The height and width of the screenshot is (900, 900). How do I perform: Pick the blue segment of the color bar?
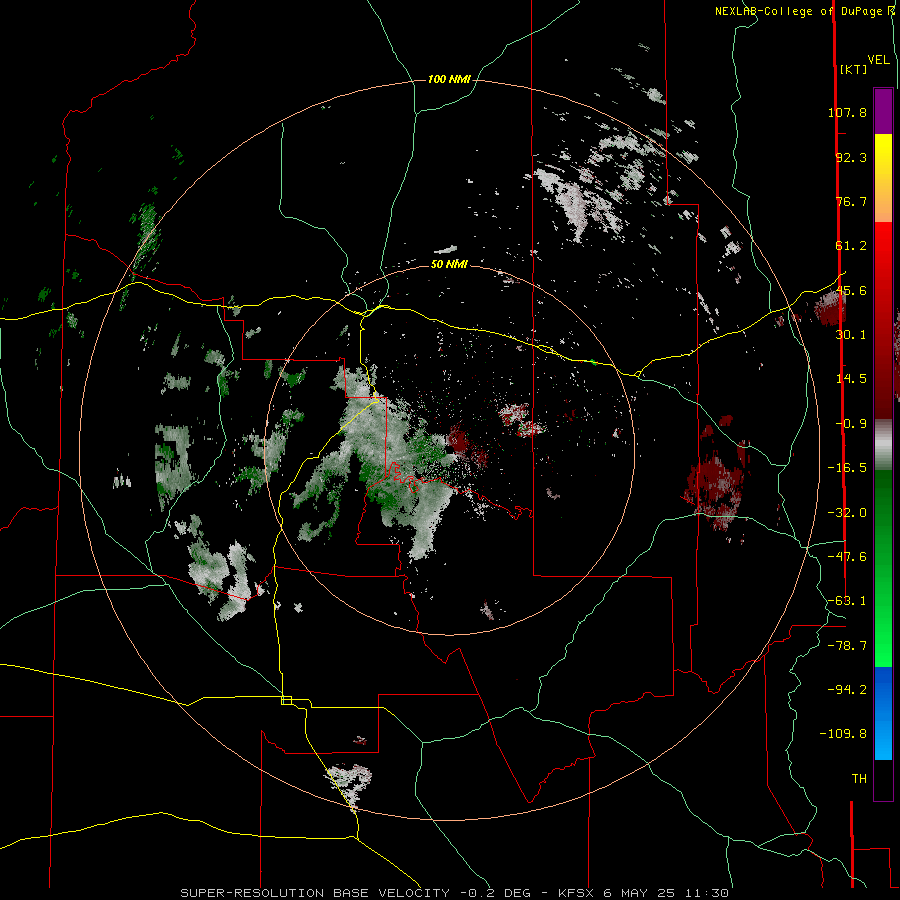pos(883,713)
